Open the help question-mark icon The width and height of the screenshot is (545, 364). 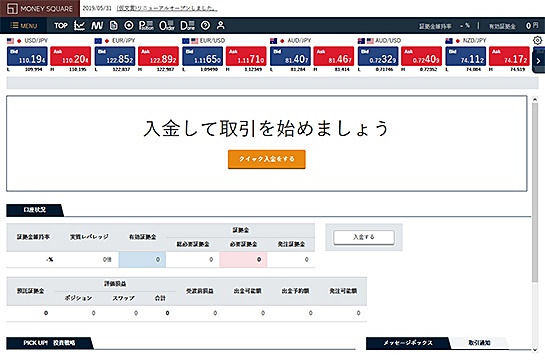point(205,25)
